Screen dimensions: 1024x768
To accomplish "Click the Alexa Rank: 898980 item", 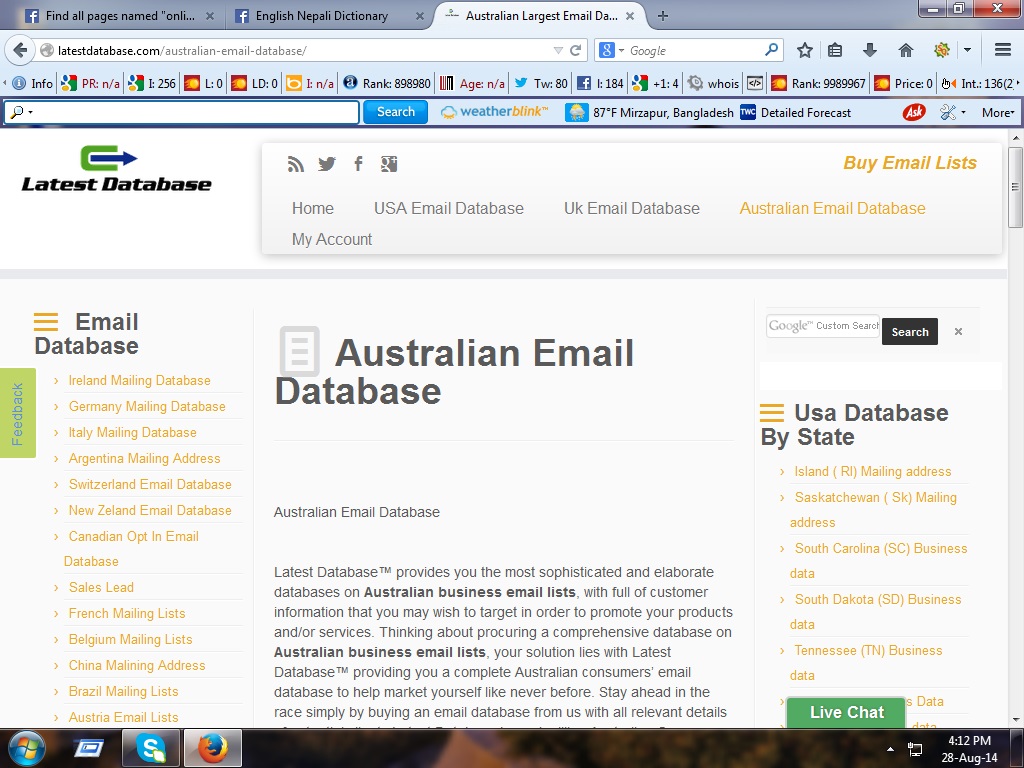I will (387, 83).
